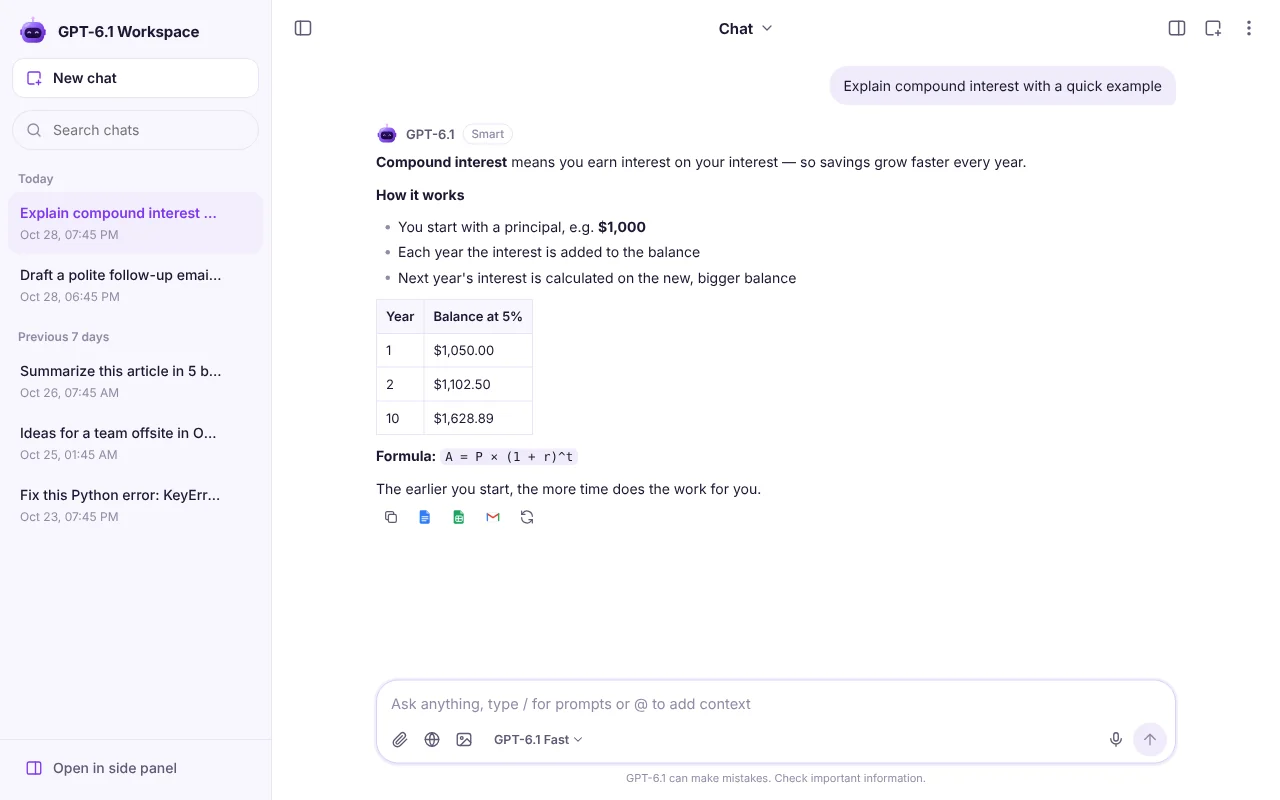Export the response to Google Docs icon
The width and height of the screenshot is (1280, 800).
425,517
